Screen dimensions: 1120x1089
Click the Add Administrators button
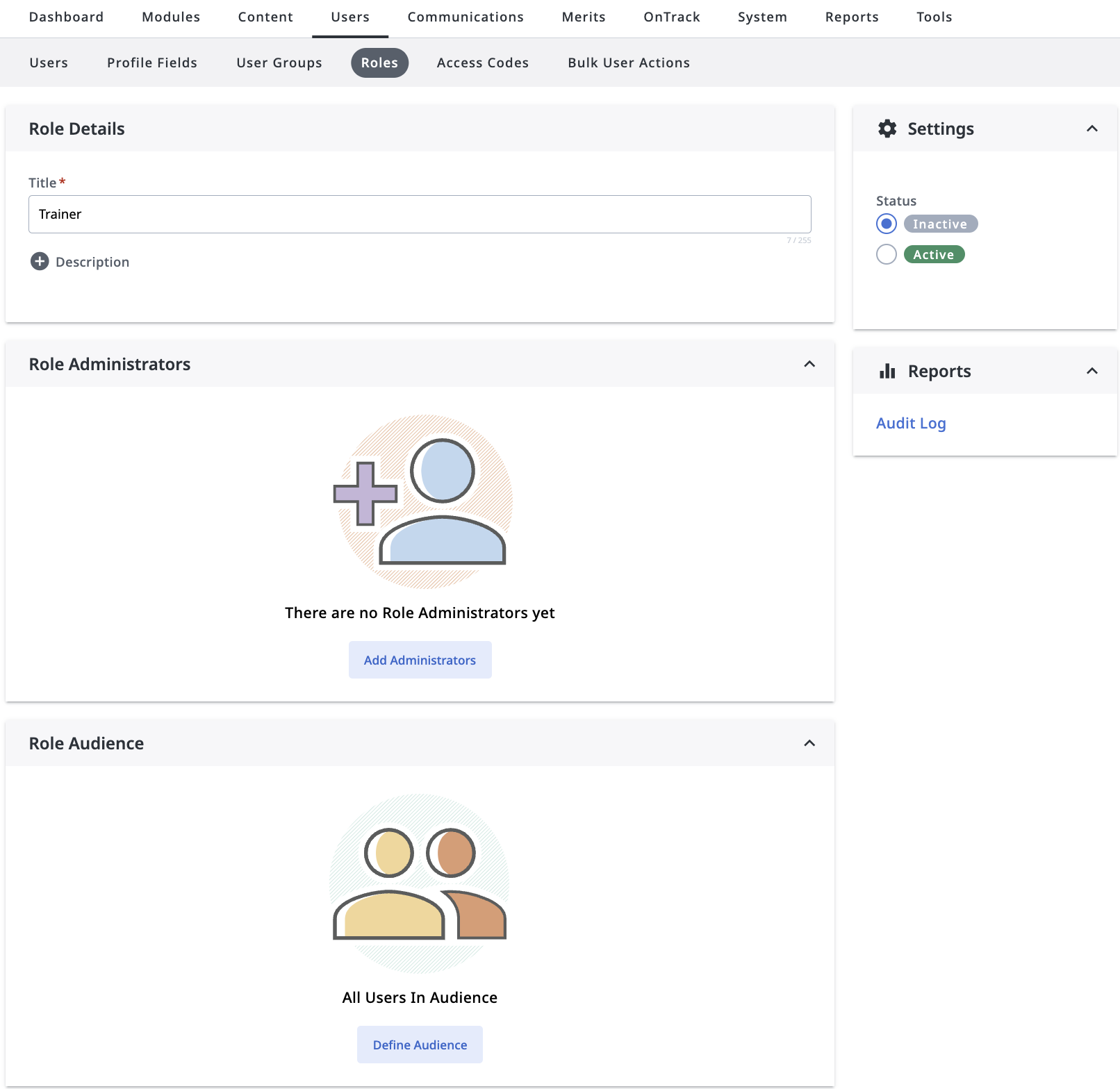click(x=420, y=660)
